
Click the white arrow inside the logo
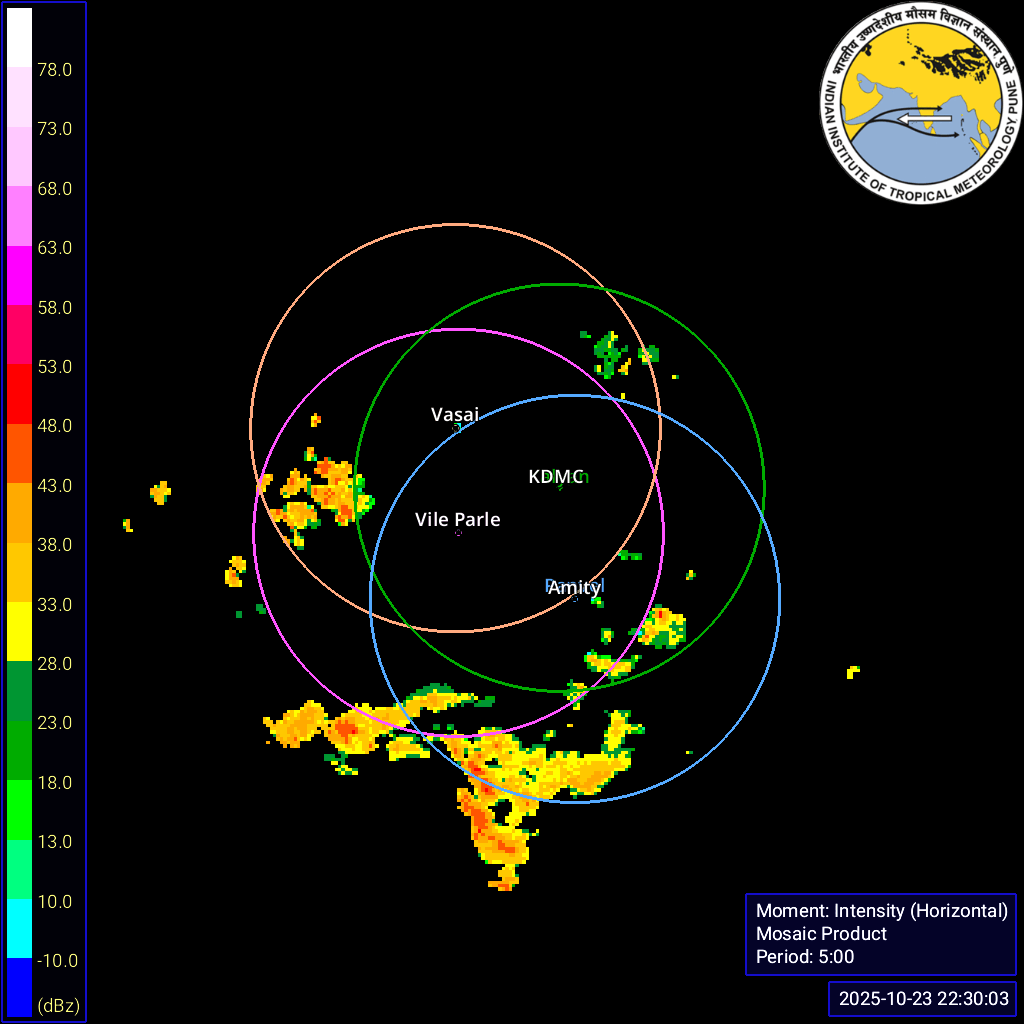[923, 119]
